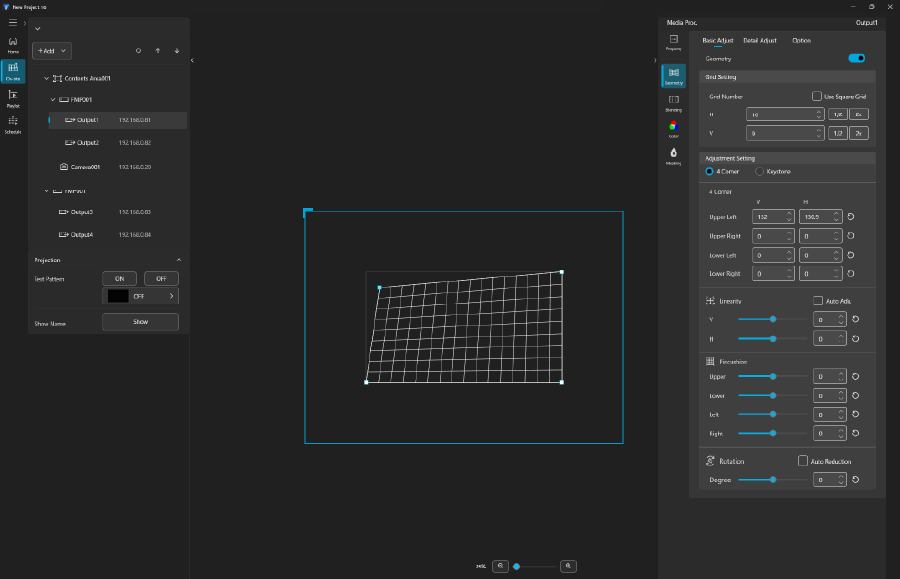Open the Property panel icon
Screen dimensions: 900x579
673,41
